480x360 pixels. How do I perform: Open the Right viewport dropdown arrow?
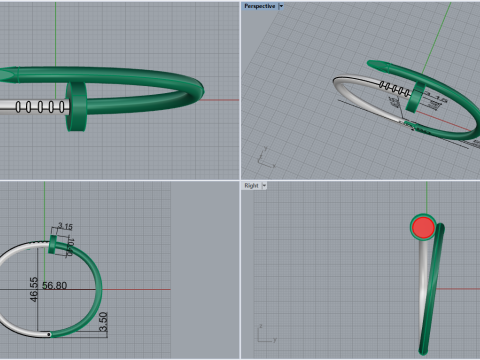click(264, 186)
